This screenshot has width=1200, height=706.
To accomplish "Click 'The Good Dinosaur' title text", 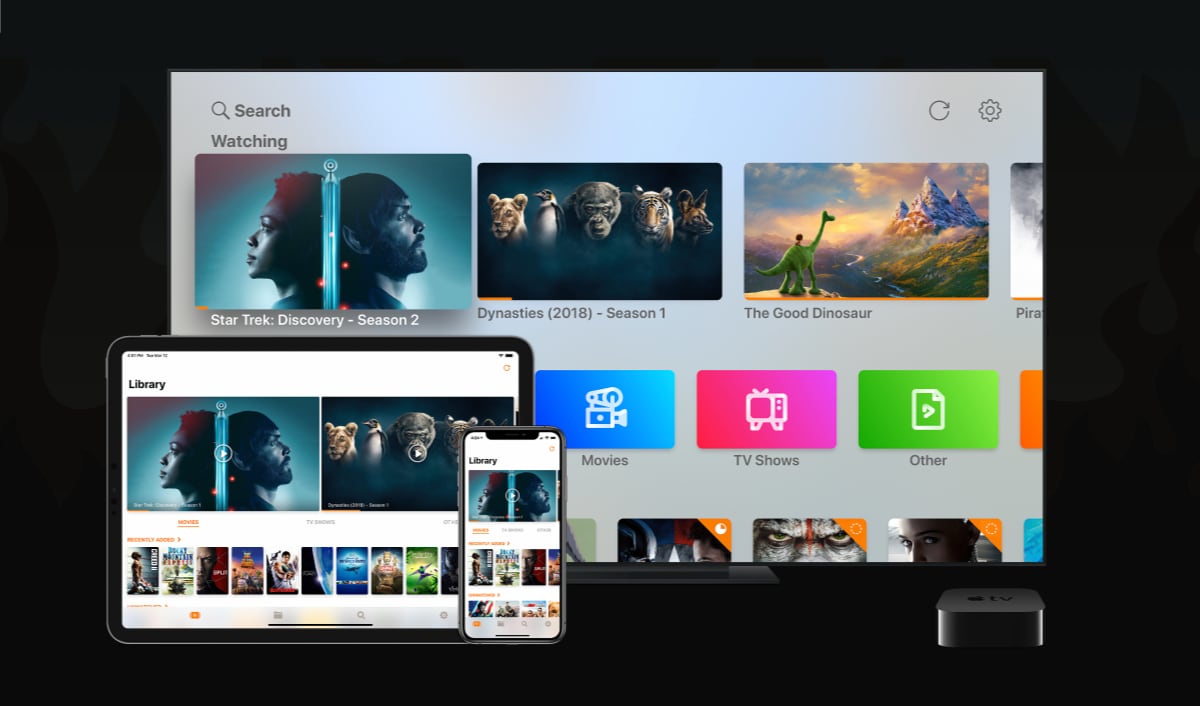I will click(x=808, y=313).
